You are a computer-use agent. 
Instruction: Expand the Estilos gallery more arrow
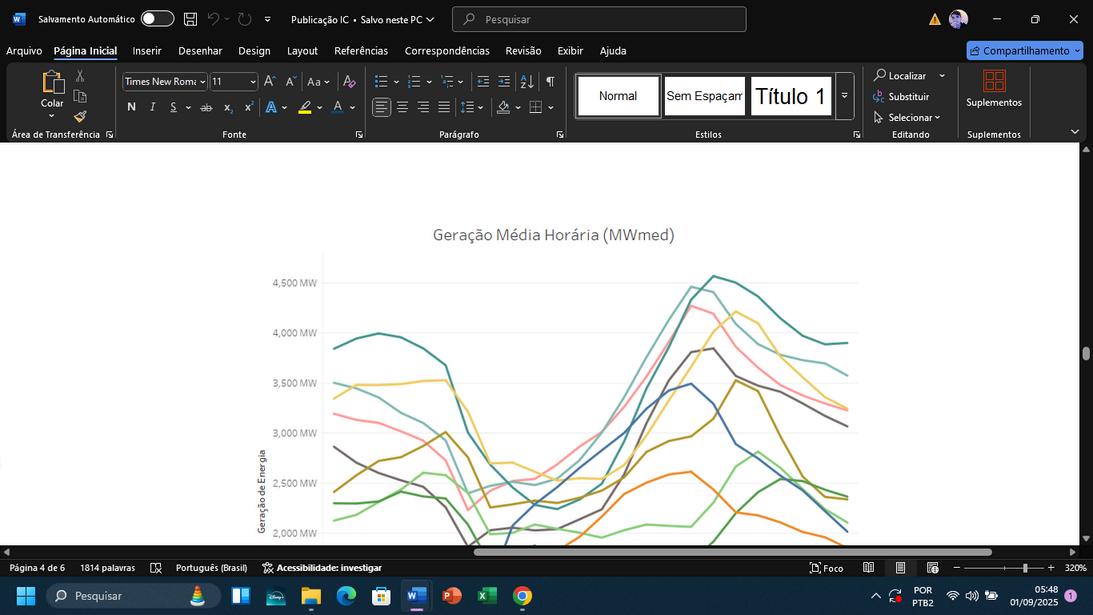click(x=845, y=96)
